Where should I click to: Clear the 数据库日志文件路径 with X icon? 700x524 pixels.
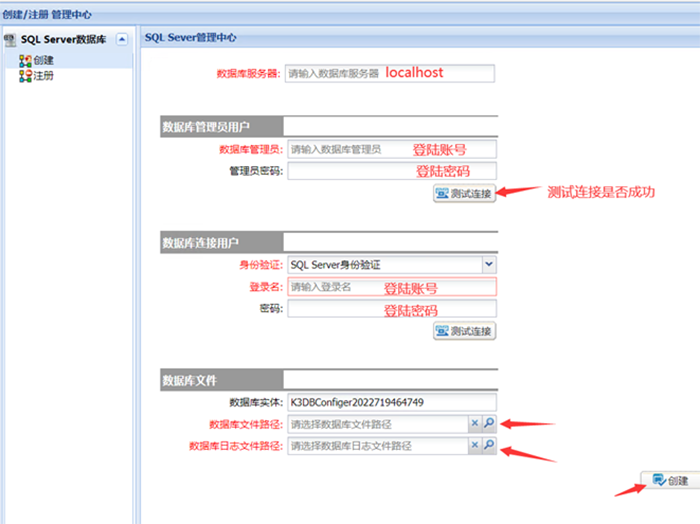pos(475,445)
